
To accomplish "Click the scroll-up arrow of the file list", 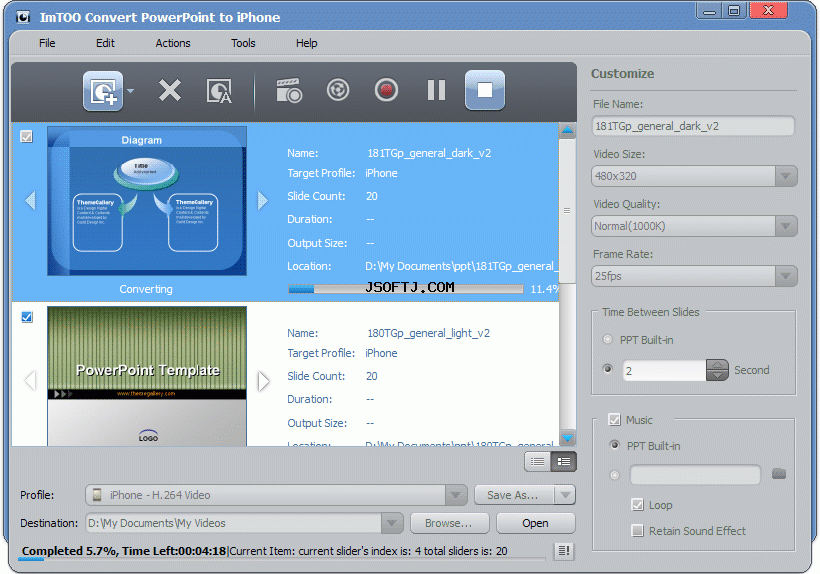I will pyautogui.click(x=567, y=130).
